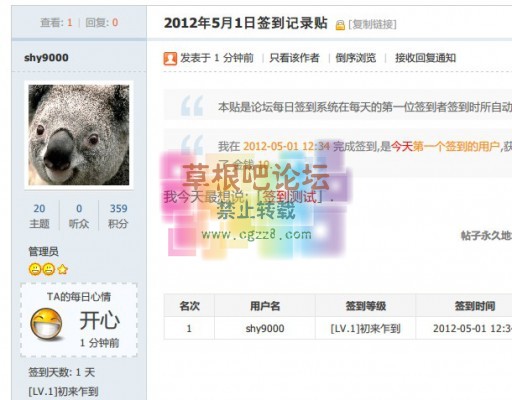Screen dimensions: 512x400
Task: Click the 管理员 user group label
Action: [x=44, y=251]
